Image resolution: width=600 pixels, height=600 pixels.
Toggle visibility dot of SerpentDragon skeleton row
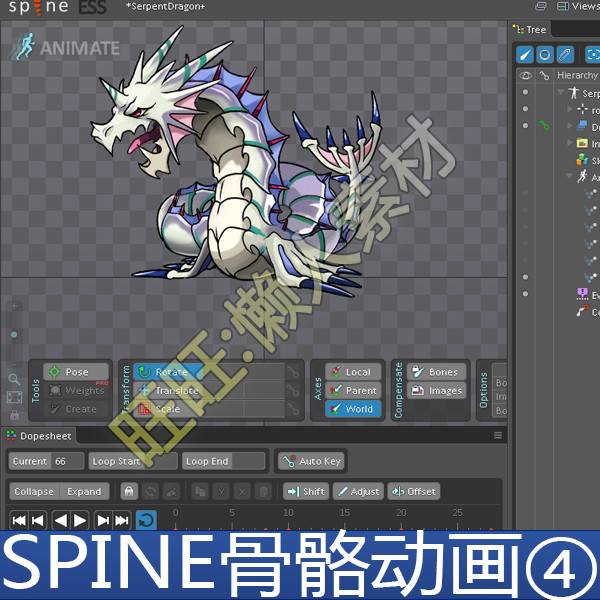point(525,92)
